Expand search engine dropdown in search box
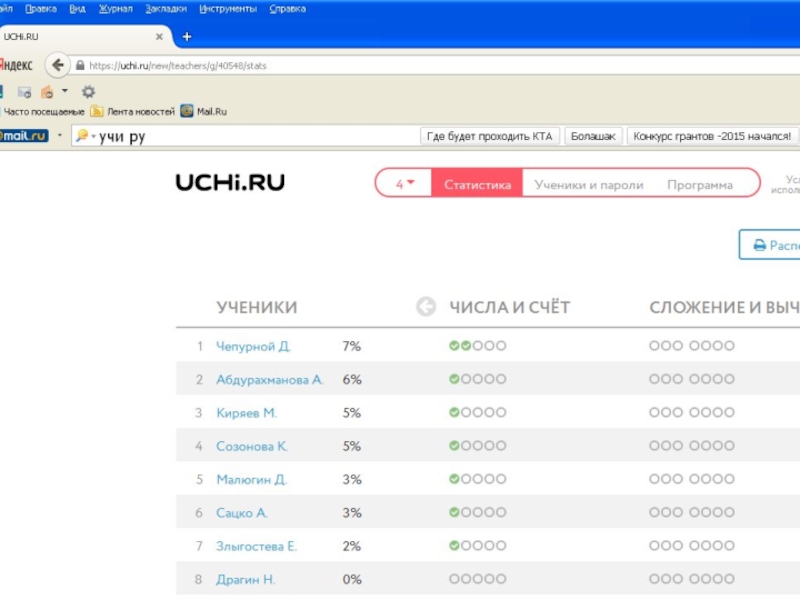Viewport: 800px width, 600px height. [85, 136]
